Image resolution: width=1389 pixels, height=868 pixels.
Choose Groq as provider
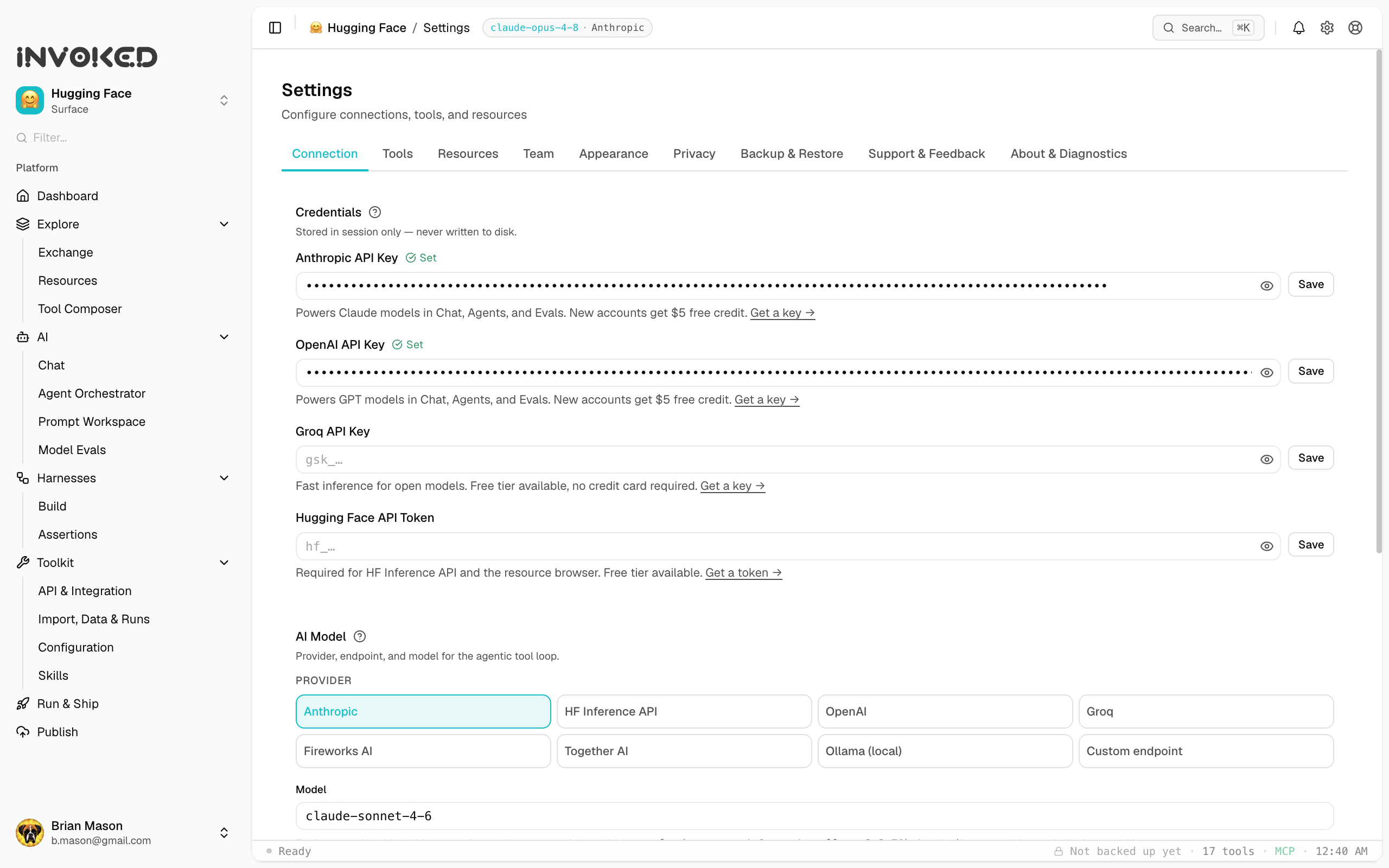pos(1206,711)
